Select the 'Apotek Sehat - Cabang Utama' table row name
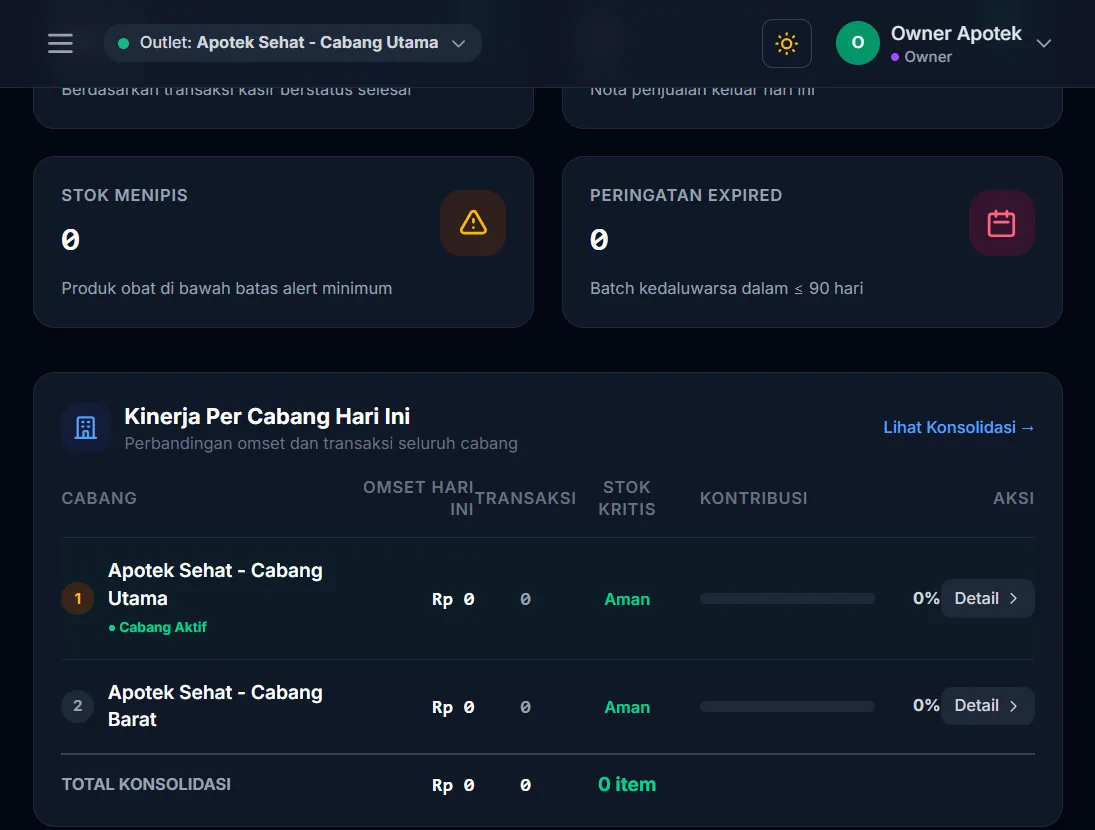1095x830 pixels. point(215,584)
